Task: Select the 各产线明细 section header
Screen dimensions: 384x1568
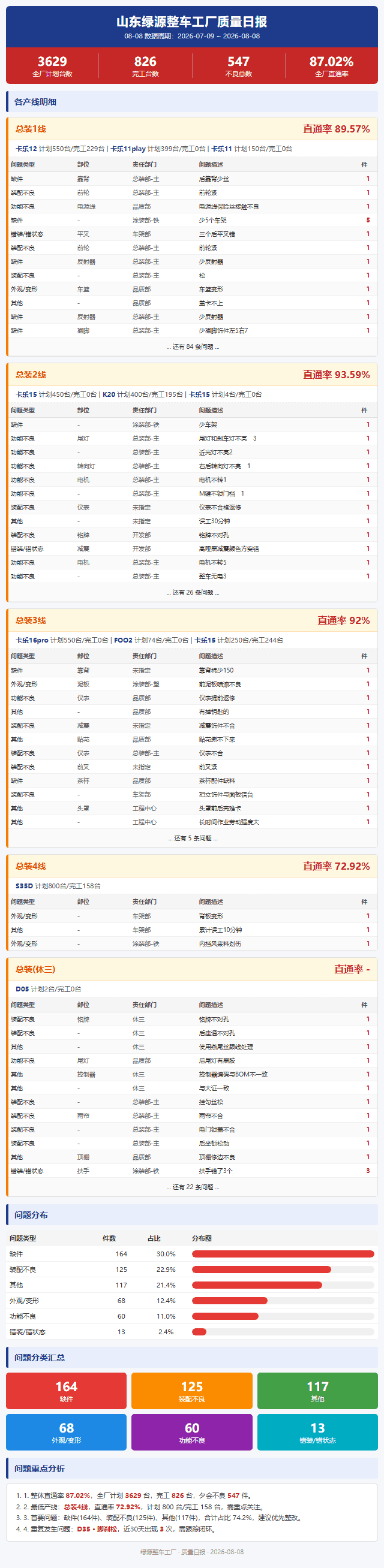Action: click(x=192, y=102)
